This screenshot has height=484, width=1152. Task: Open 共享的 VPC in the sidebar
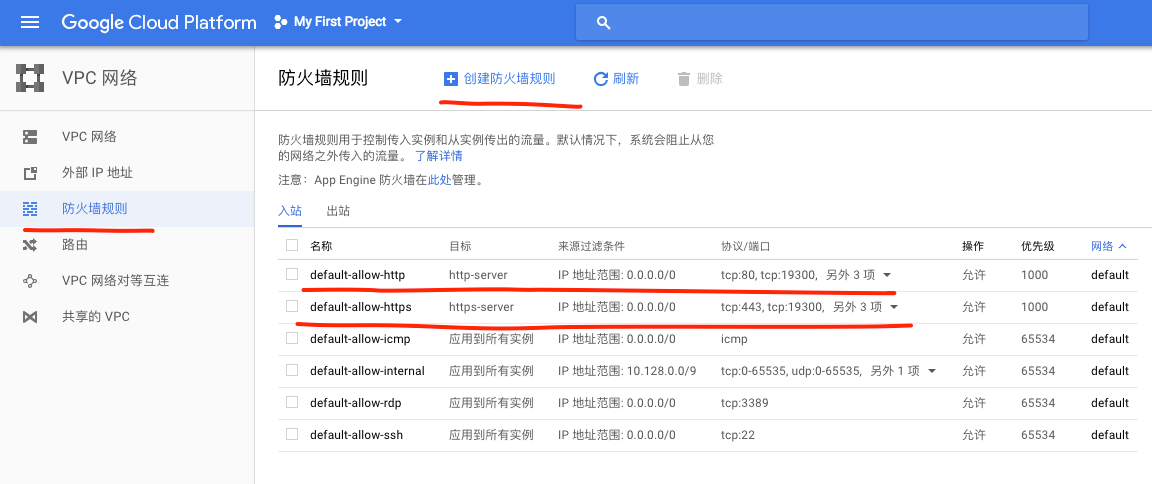point(127,317)
